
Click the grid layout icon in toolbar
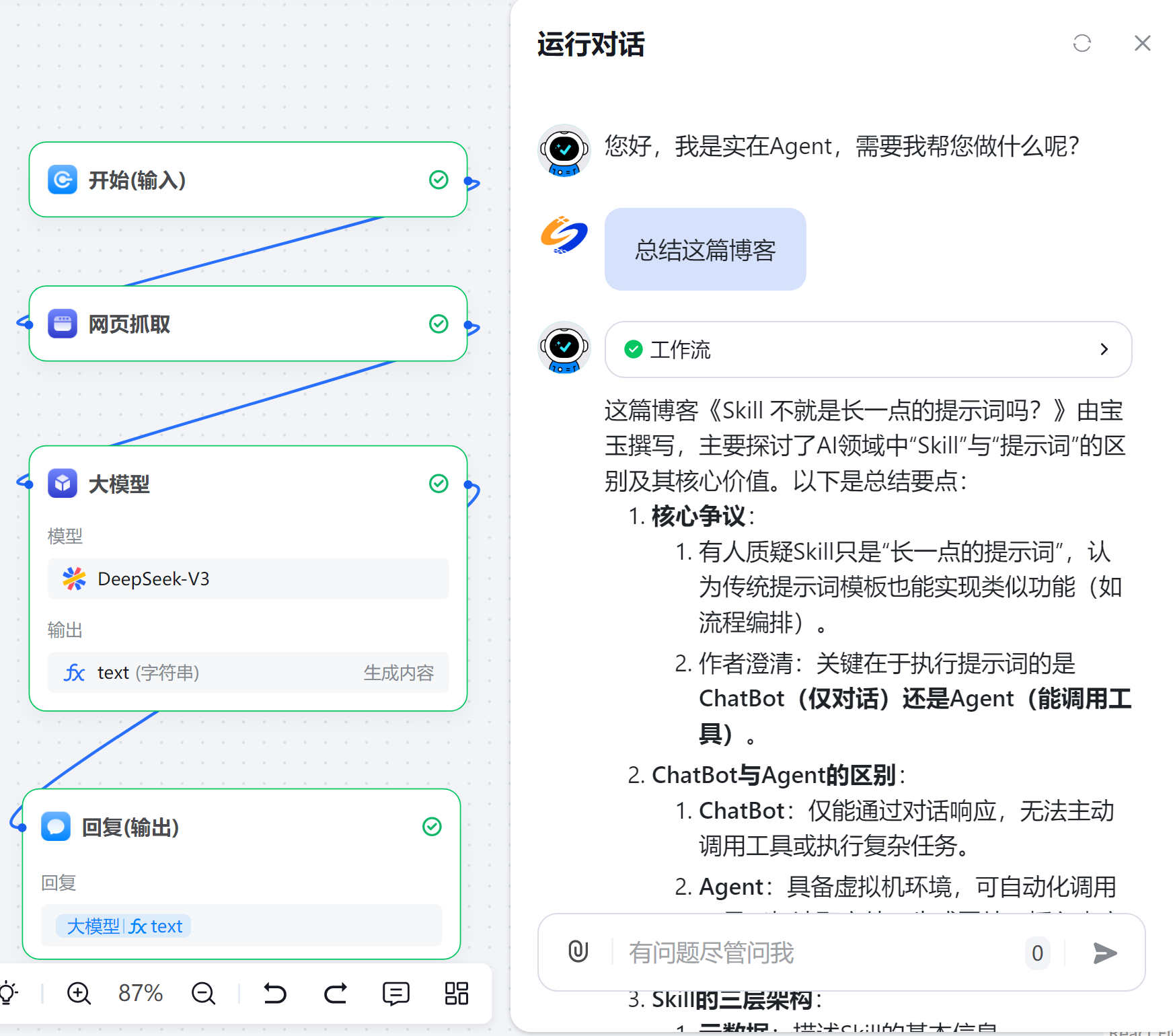coord(456,993)
